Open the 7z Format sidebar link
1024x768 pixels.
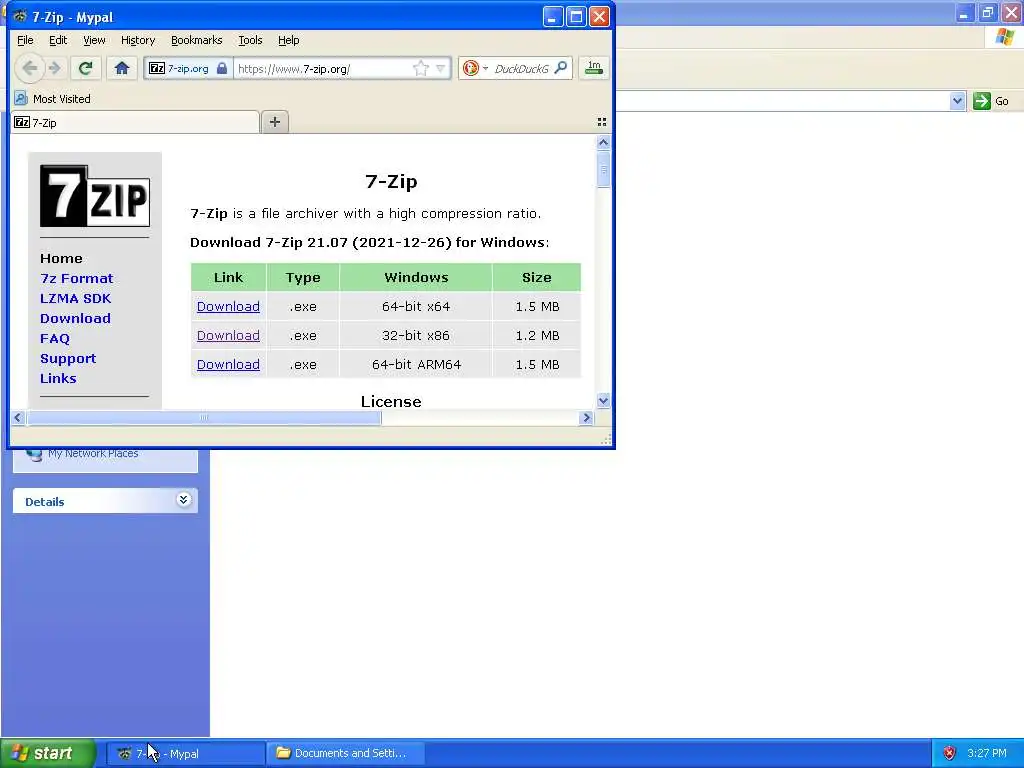pos(76,278)
